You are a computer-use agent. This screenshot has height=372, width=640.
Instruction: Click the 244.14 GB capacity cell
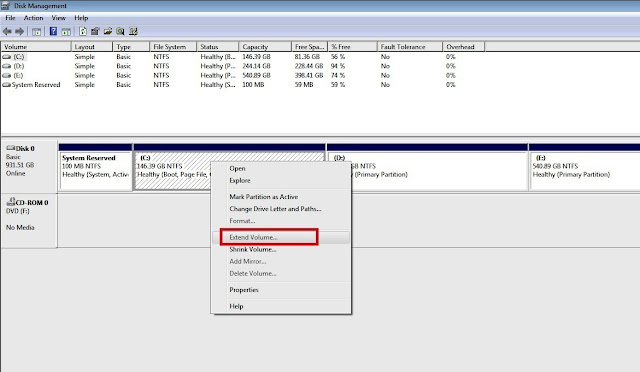coord(256,66)
